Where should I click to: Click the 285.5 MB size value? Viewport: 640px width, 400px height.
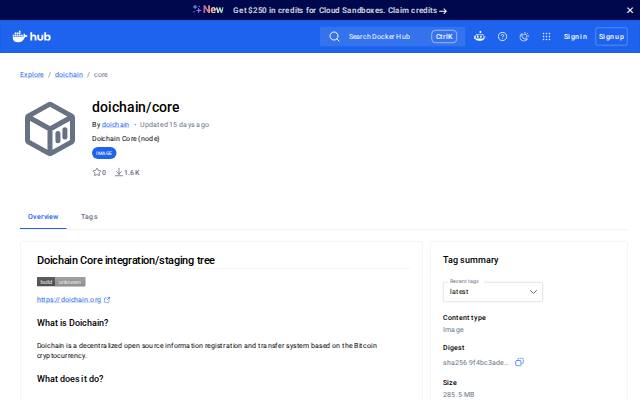click(458, 395)
